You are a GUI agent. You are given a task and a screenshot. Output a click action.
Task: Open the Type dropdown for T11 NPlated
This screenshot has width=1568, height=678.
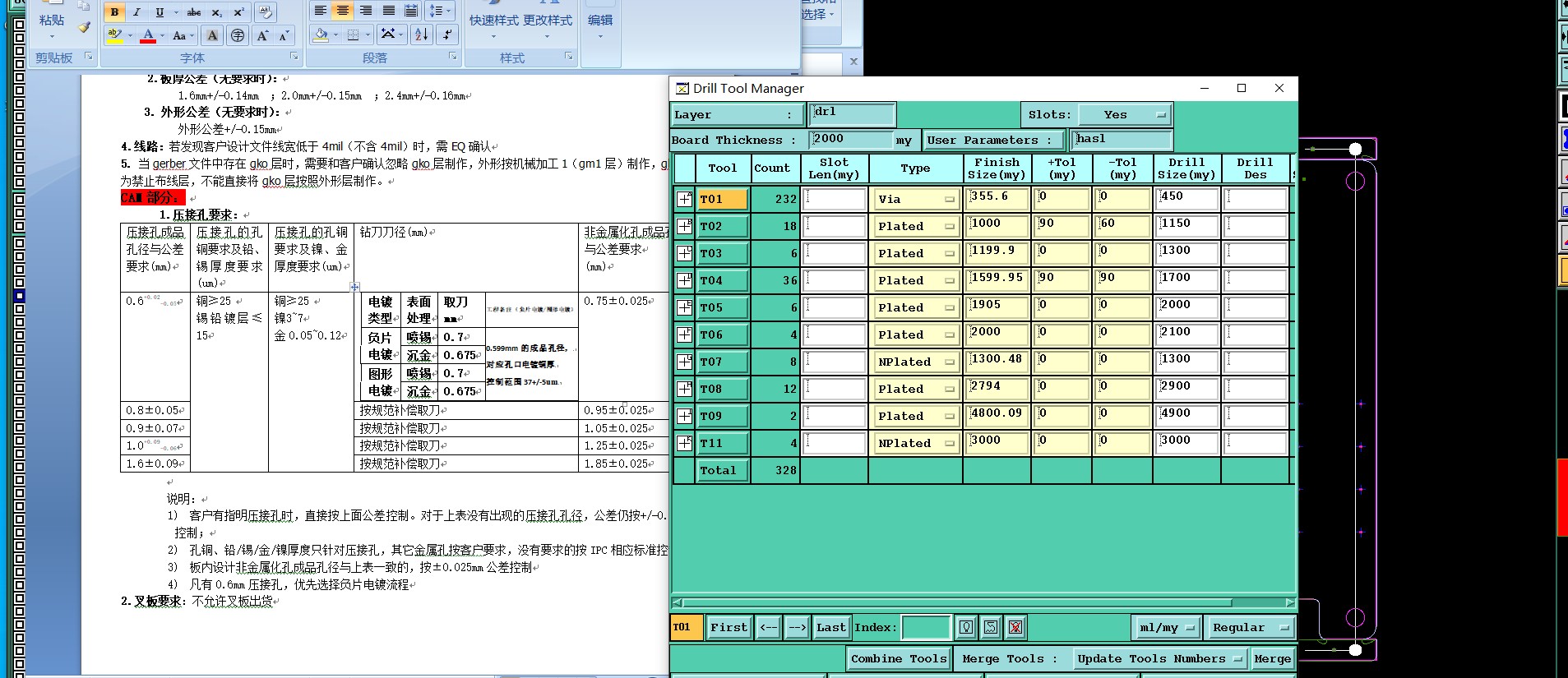(x=916, y=443)
